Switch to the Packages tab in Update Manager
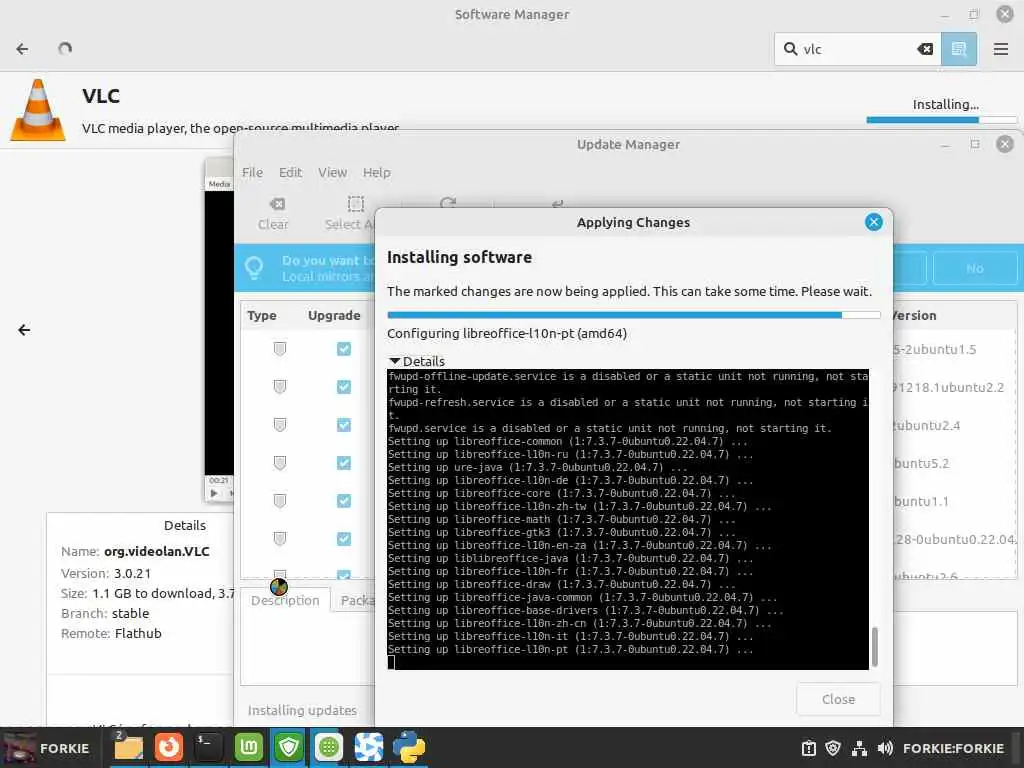The width and height of the screenshot is (1024, 768). (x=354, y=600)
